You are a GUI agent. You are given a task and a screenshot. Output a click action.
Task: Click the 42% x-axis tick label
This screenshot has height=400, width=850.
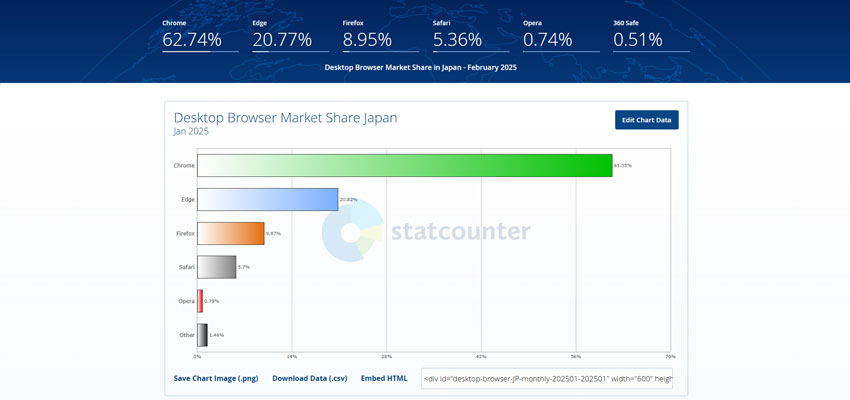(x=481, y=357)
